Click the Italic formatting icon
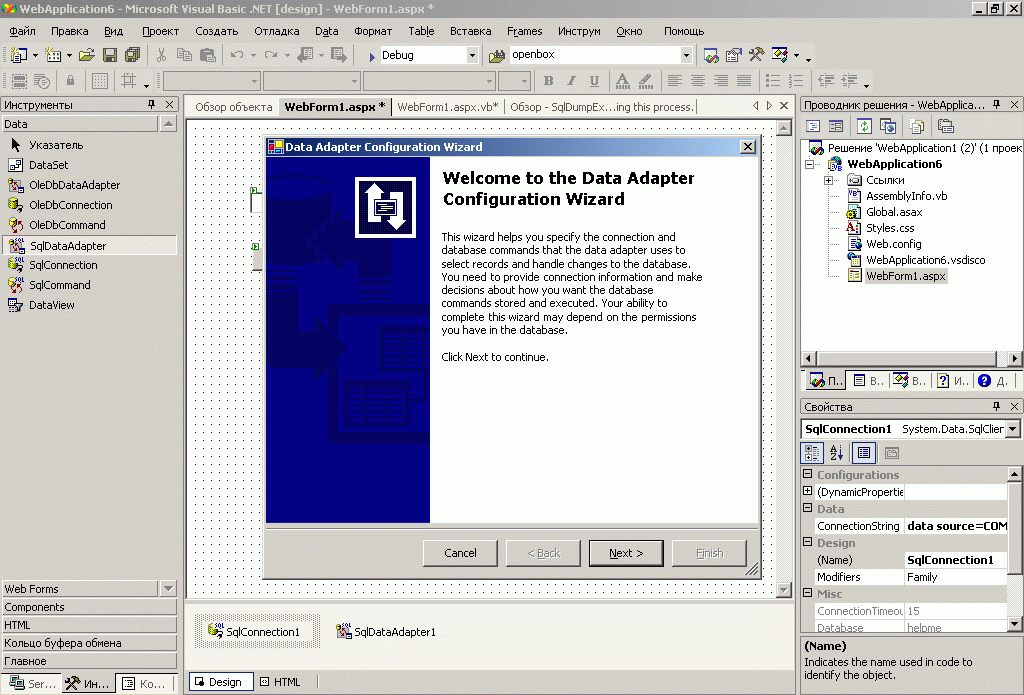This screenshot has width=1024, height=695. tap(571, 80)
